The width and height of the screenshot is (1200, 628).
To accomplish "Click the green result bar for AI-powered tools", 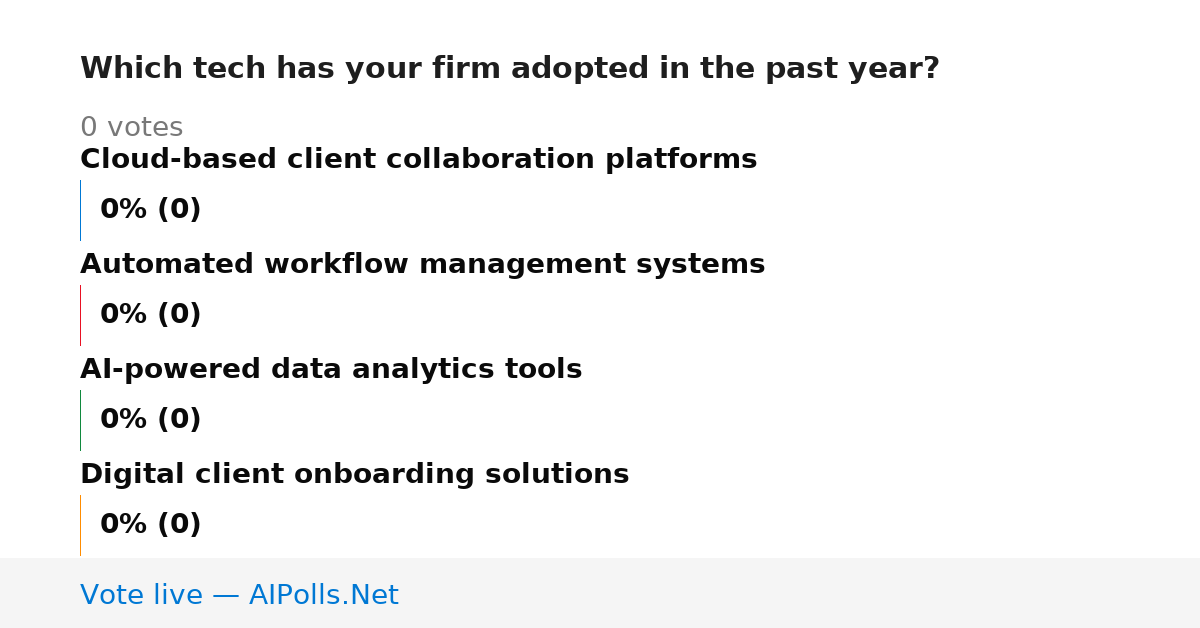I will pos(80,420).
